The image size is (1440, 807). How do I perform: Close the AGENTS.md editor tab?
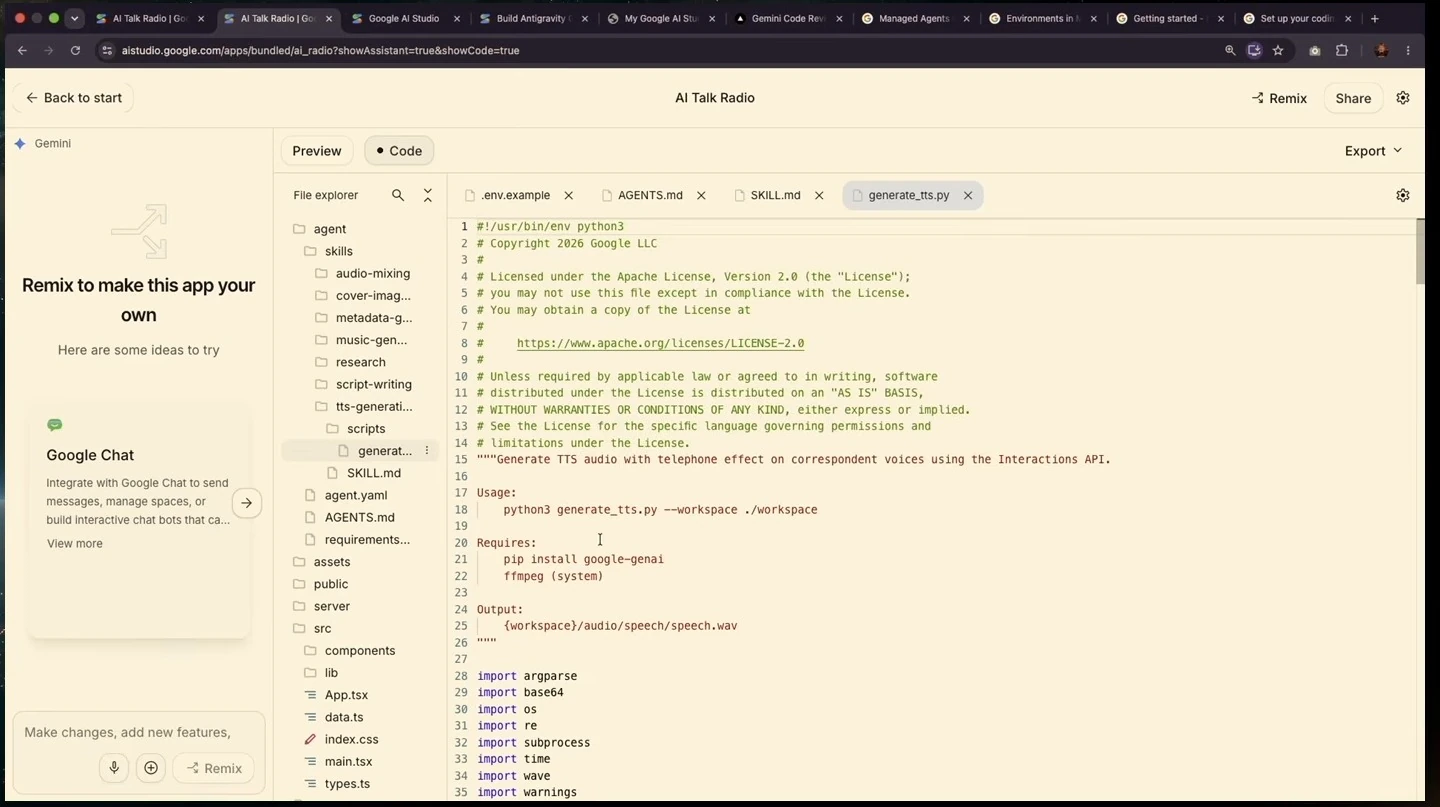coord(701,195)
